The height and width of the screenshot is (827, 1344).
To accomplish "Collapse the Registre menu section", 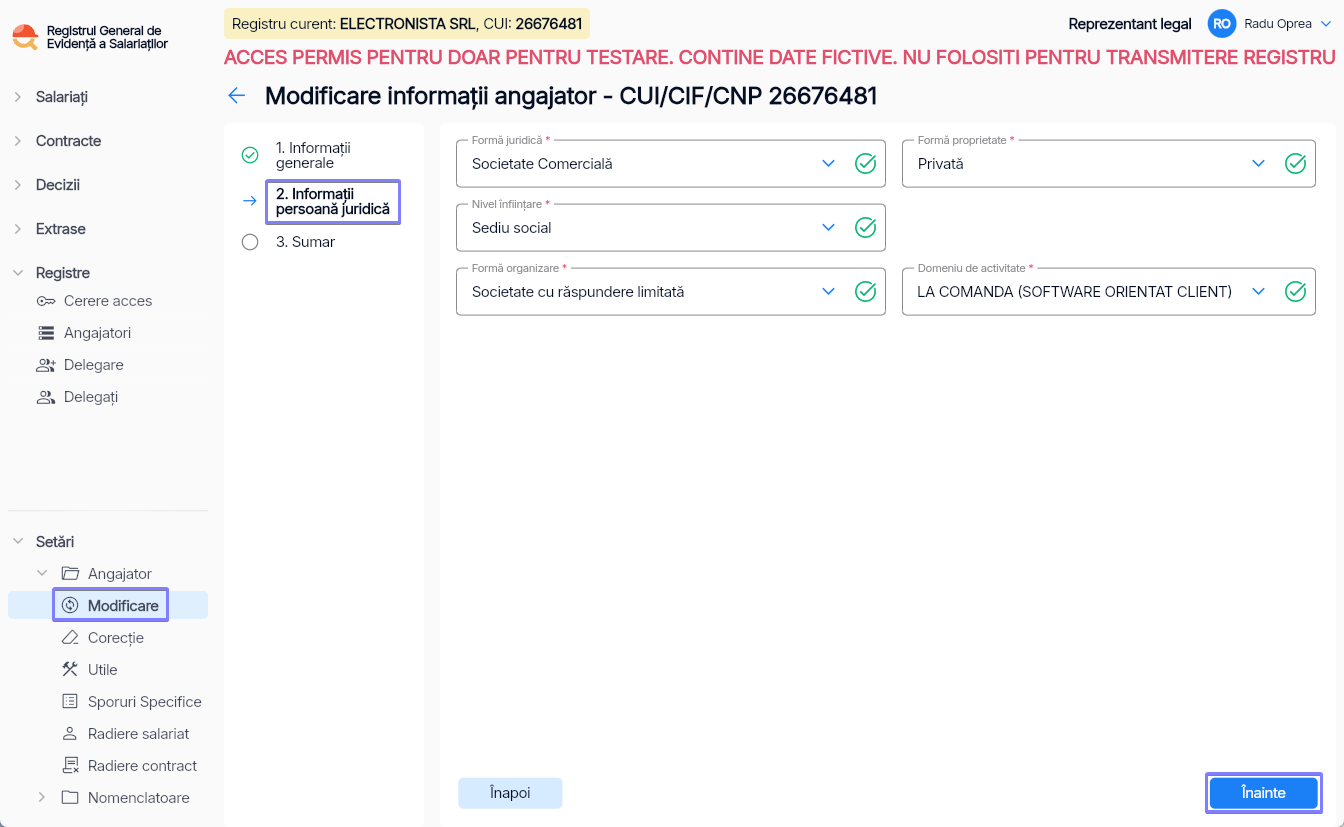I will click(17, 273).
